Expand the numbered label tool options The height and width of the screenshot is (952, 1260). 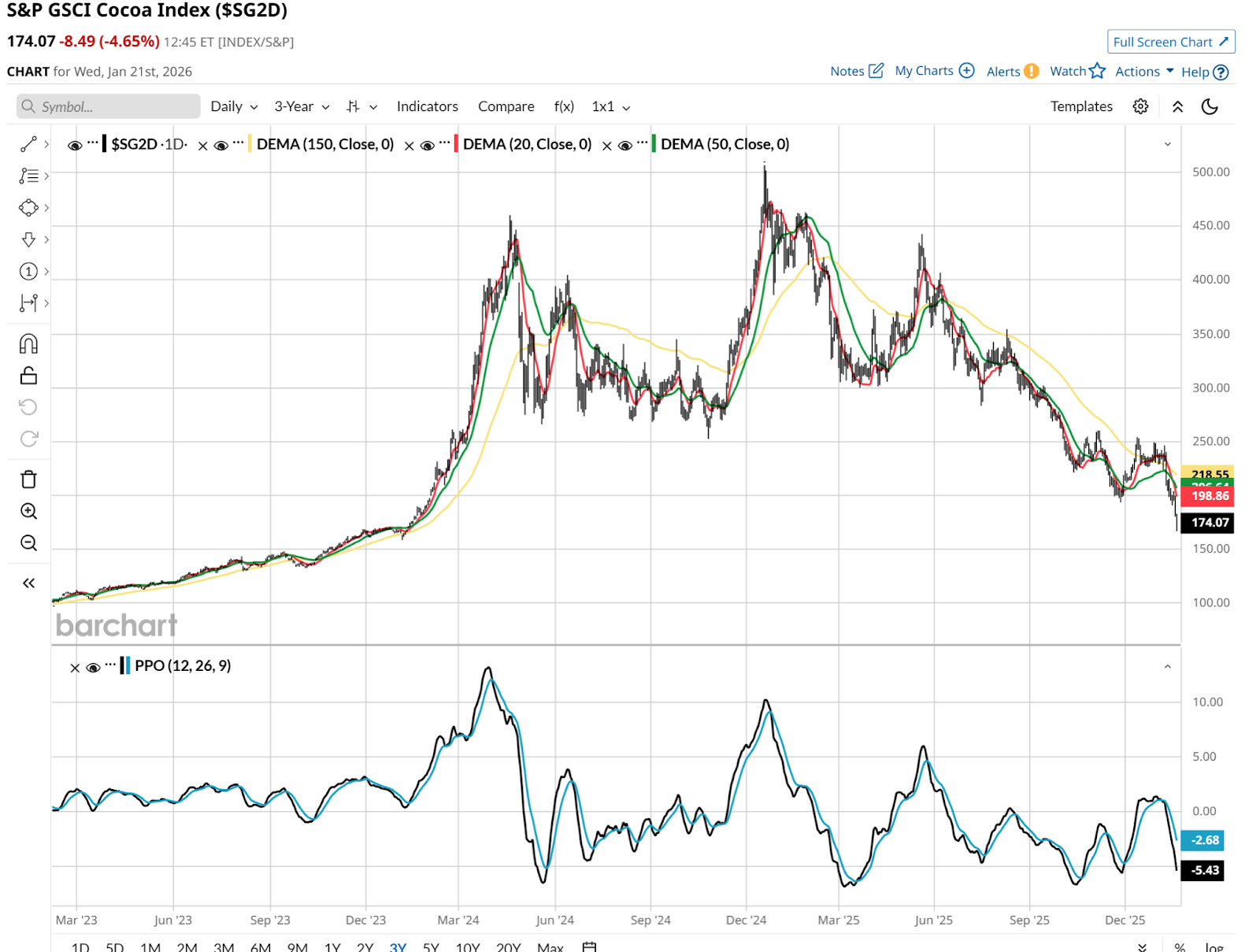click(x=46, y=272)
